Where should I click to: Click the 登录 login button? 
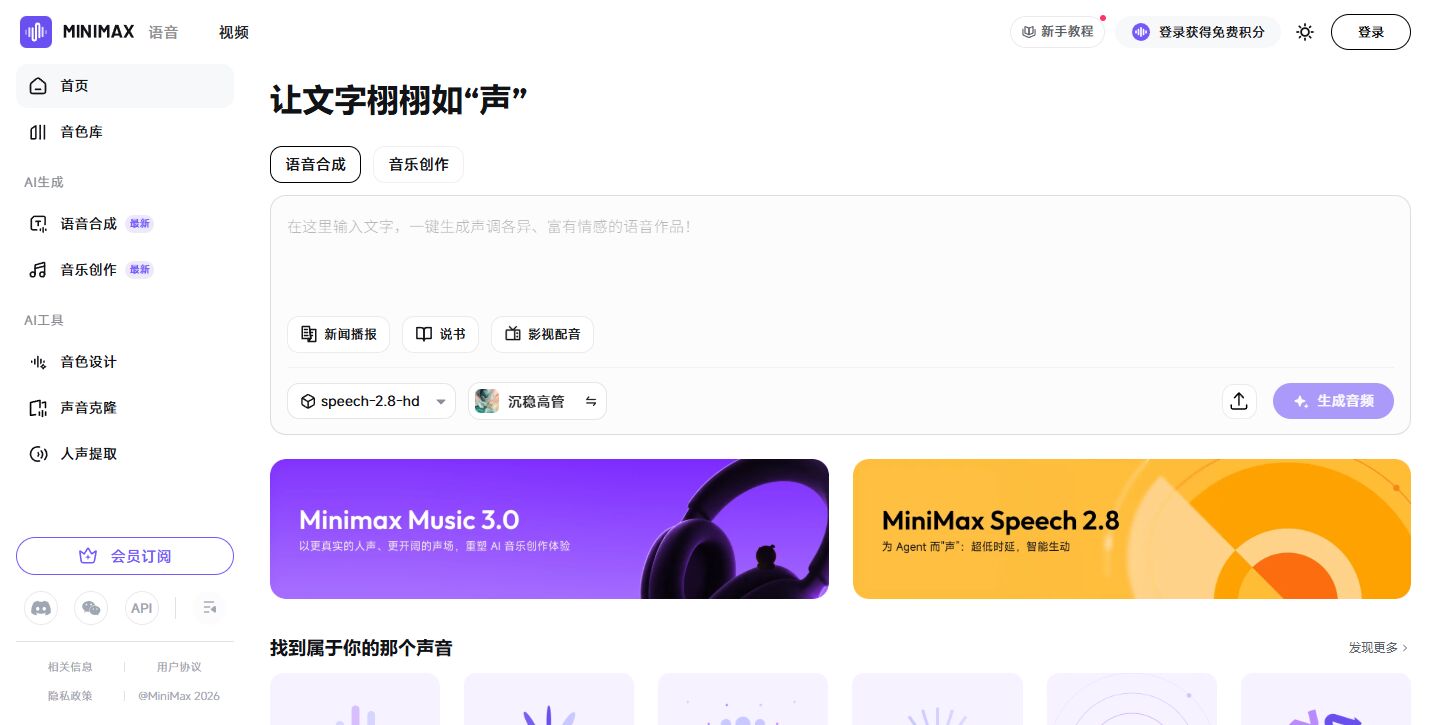pyautogui.click(x=1370, y=32)
